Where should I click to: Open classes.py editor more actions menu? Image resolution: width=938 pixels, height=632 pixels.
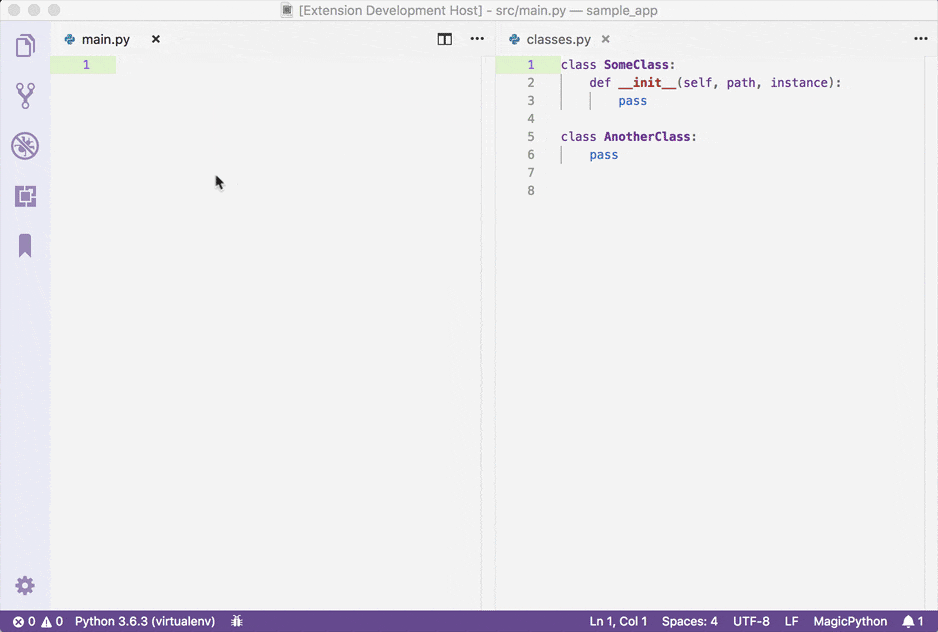click(x=921, y=39)
